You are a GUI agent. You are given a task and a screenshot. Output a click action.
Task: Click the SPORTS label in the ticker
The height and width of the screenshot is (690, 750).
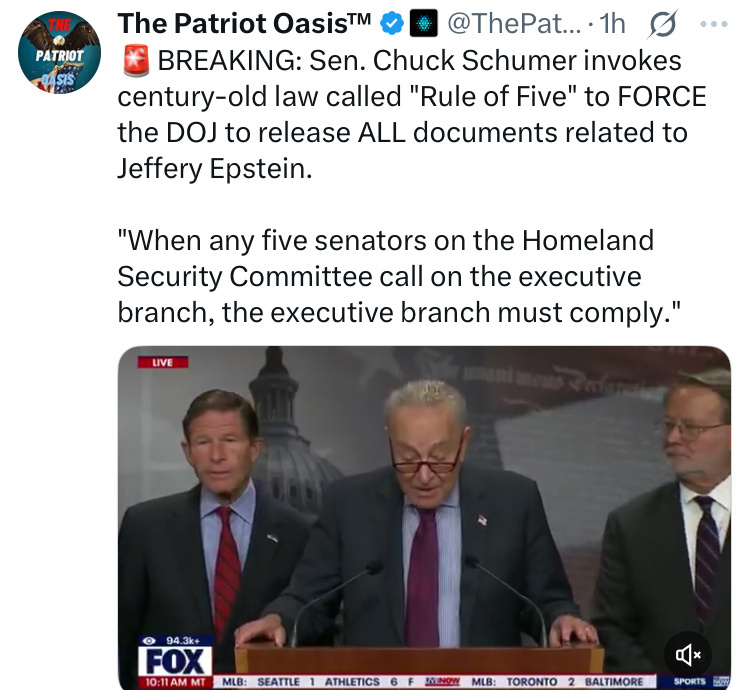coord(689,681)
